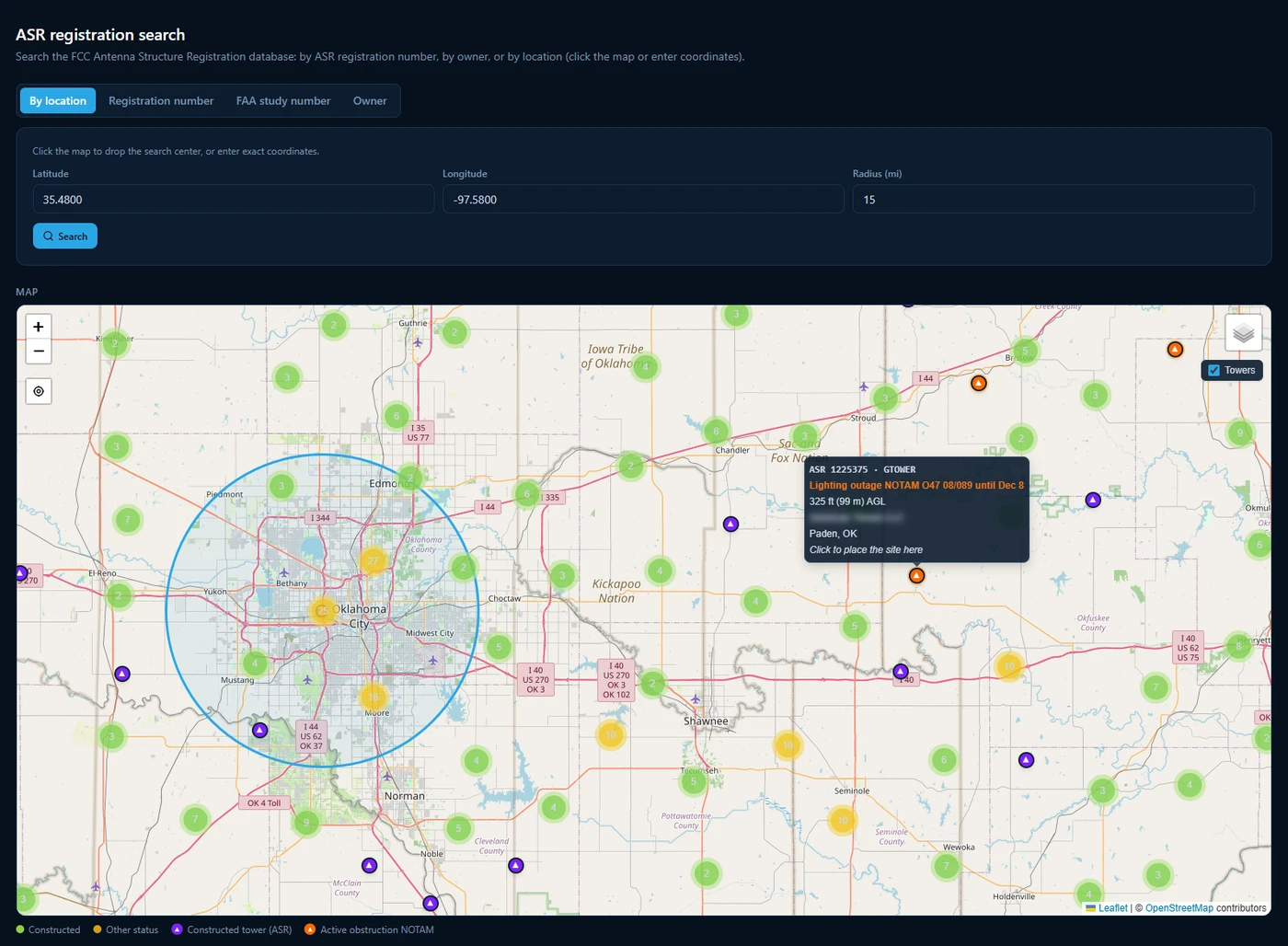This screenshot has width=1288, height=946.
Task: Focus the Longitude input field
Action: tap(643, 200)
